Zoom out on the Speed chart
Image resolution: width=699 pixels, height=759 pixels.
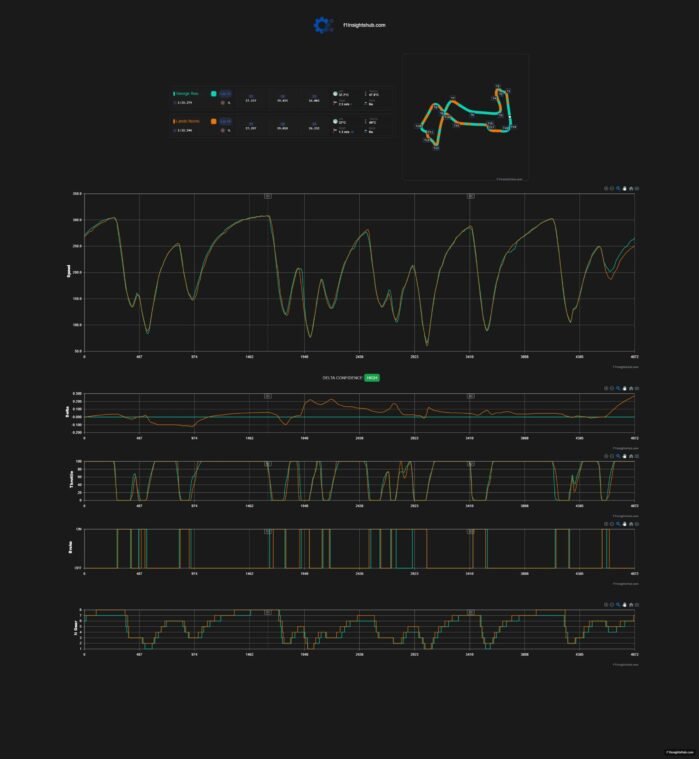pos(612,188)
